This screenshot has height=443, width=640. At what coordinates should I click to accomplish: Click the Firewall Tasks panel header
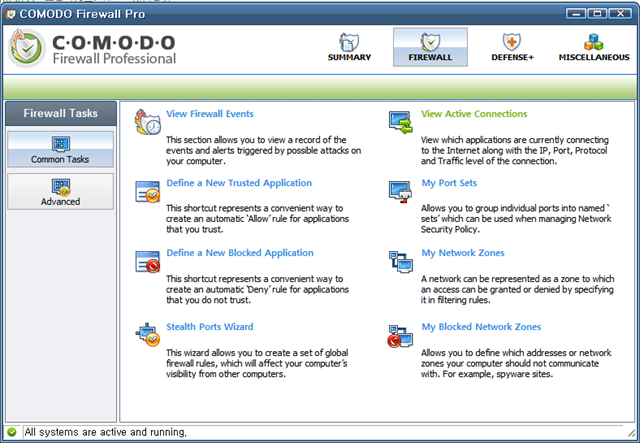[60, 113]
